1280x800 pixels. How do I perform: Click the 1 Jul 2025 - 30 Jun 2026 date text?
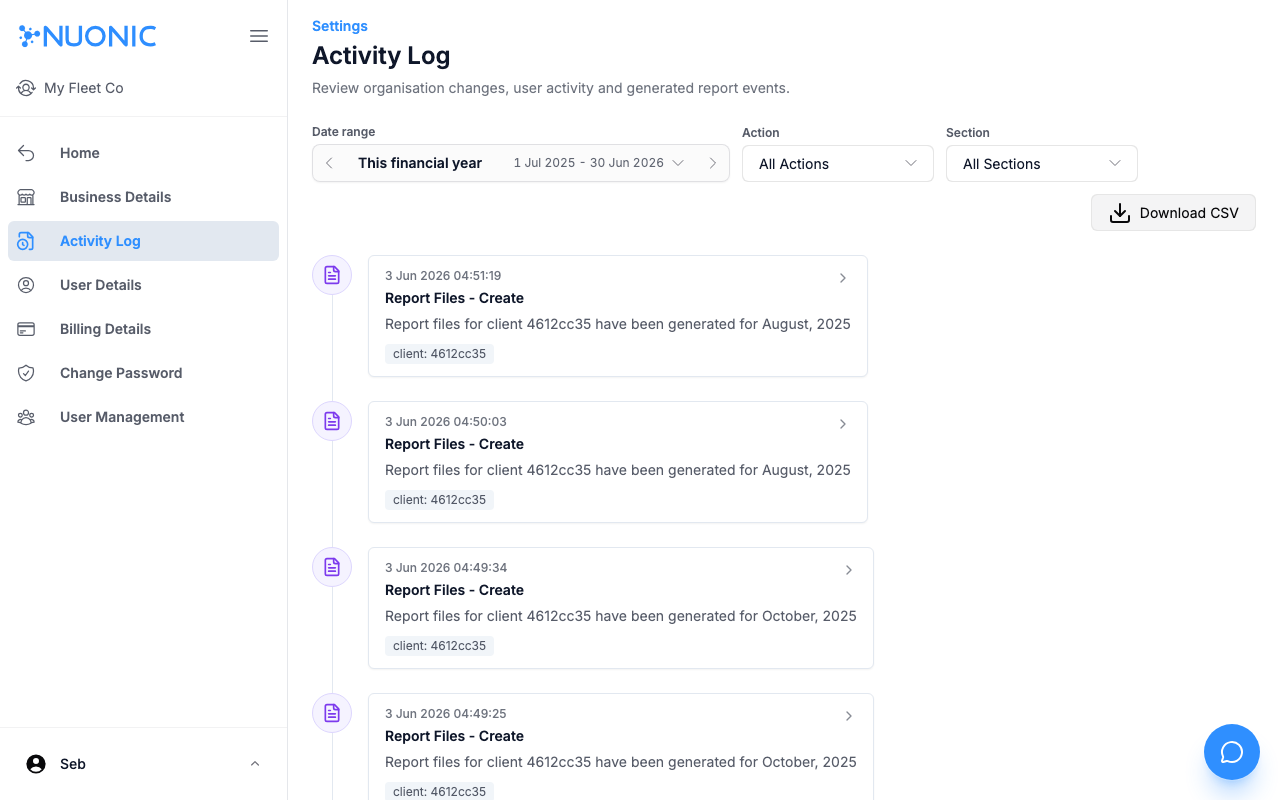[x=589, y=163]
